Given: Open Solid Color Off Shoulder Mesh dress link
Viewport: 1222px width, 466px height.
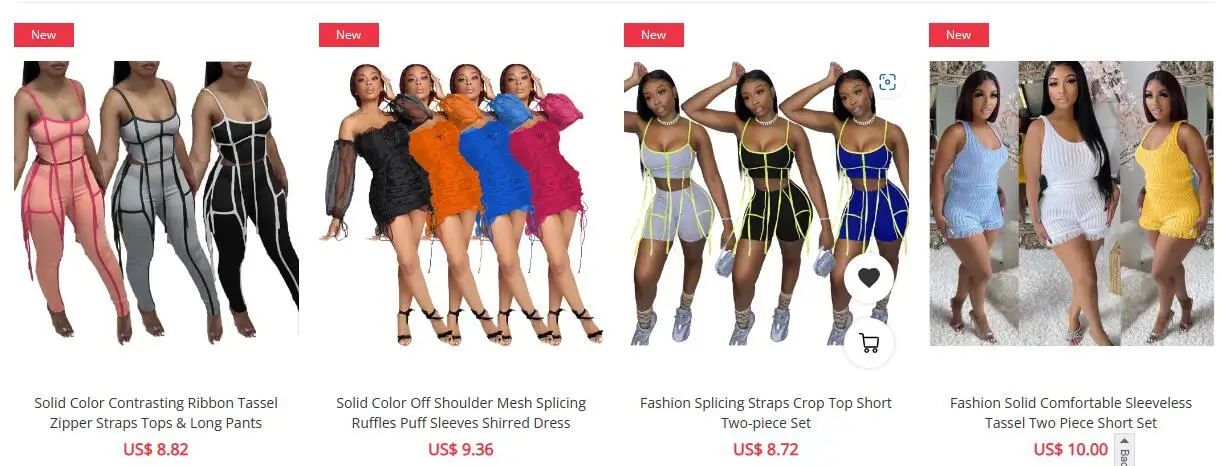Looking at the screenshot, I should (461, 413).
